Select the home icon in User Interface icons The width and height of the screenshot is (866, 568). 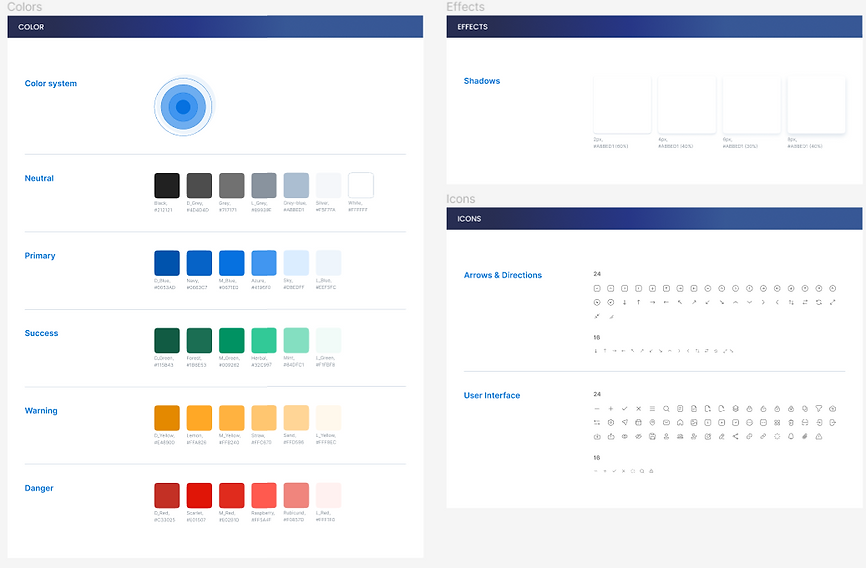click(680, 423)
